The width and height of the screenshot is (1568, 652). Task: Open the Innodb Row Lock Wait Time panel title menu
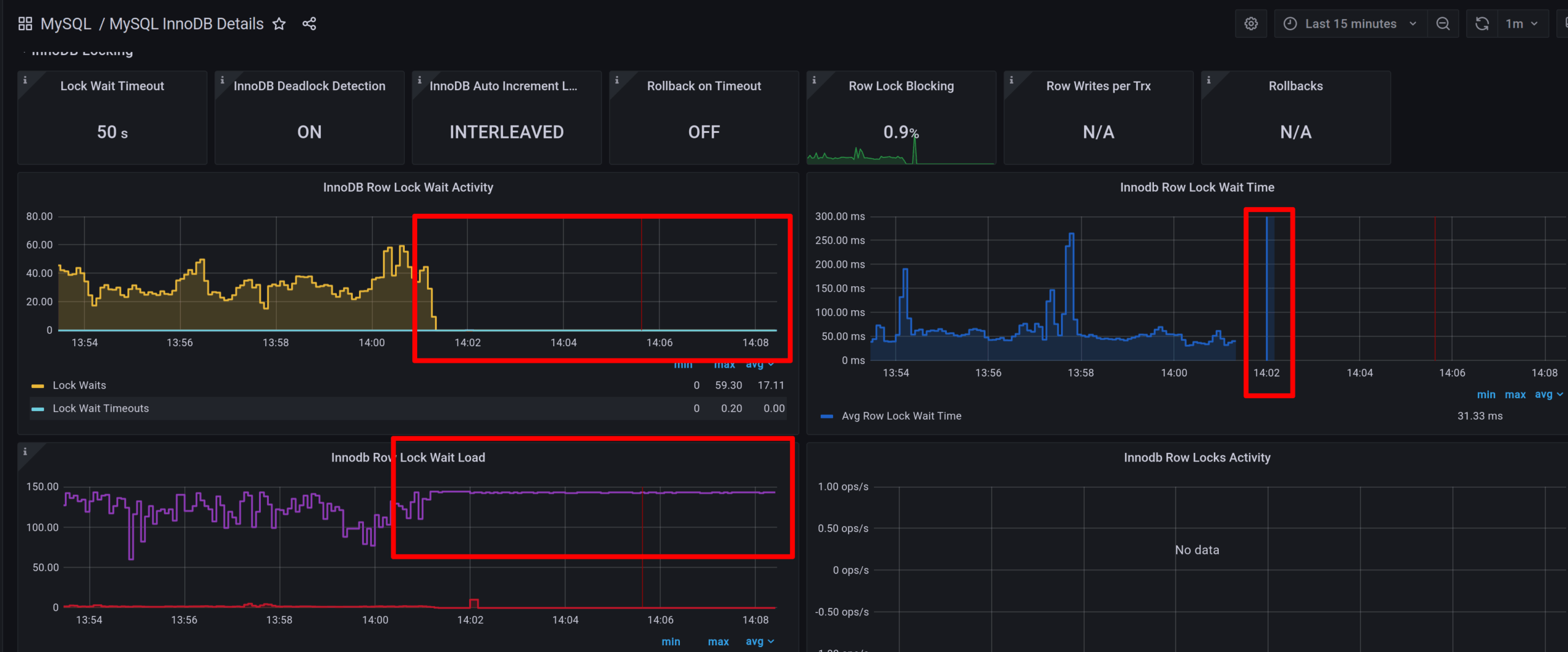1197,188
